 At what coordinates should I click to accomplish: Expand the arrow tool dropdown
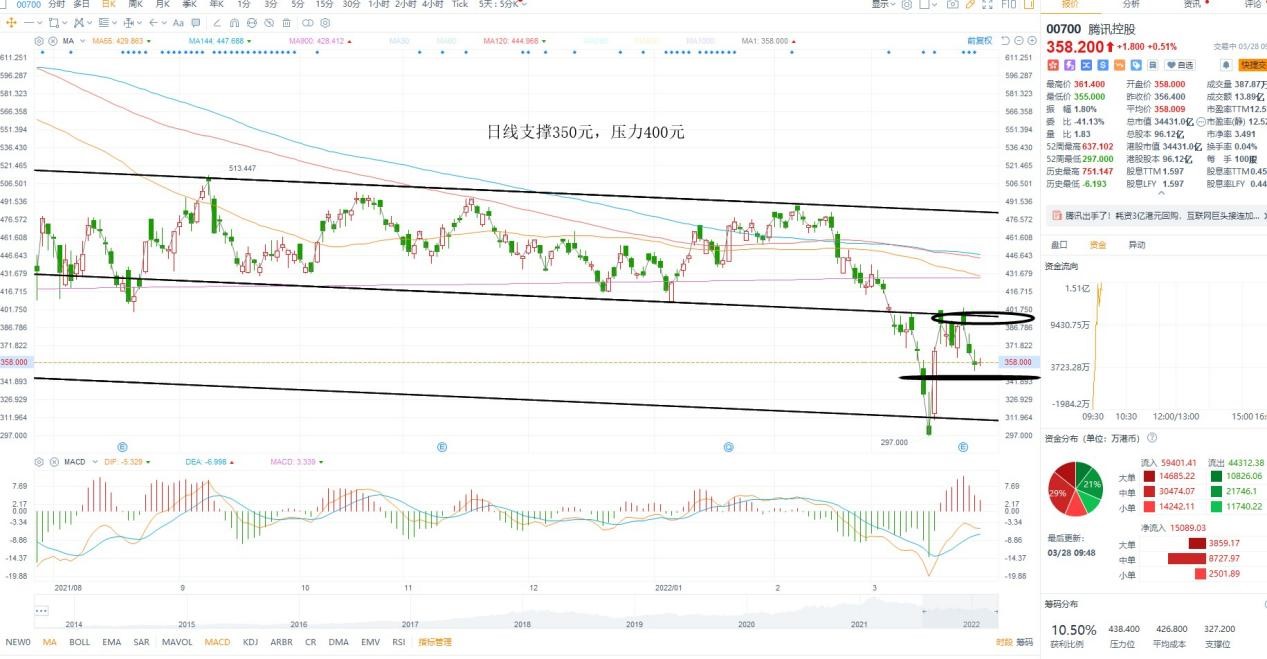[164, 22]
